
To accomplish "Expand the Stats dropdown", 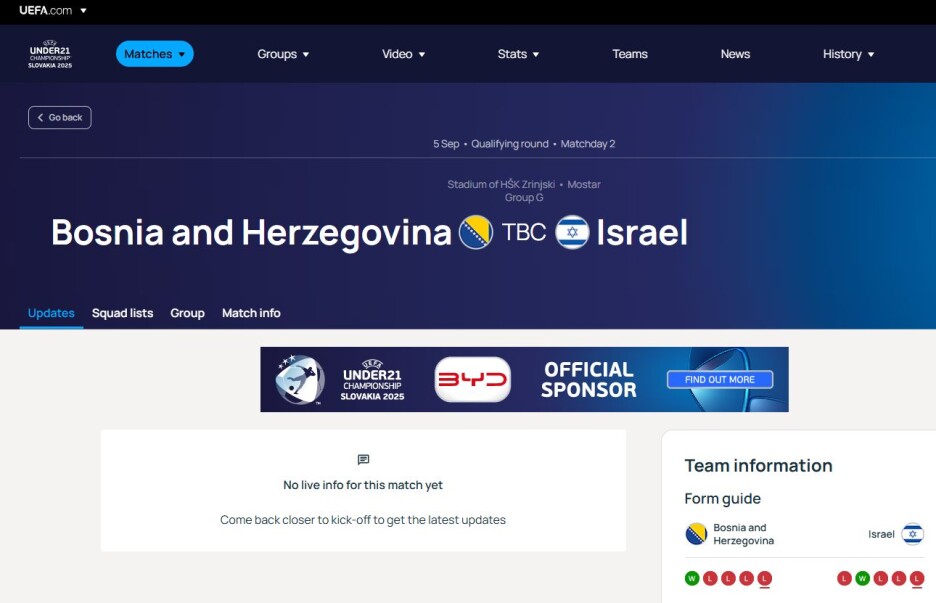I will [x=518, y=54].
